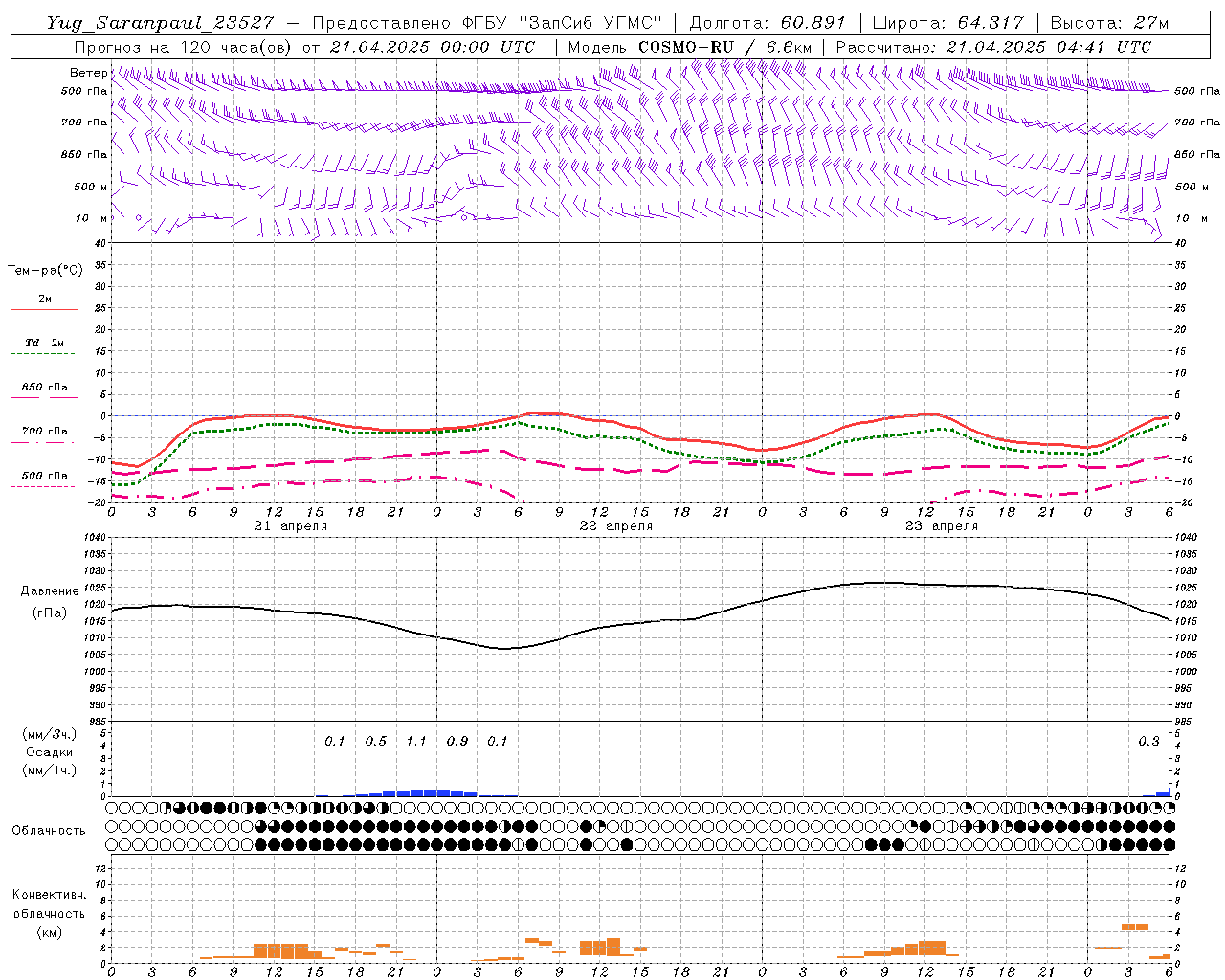The height and width of the screenshot is (980, 1225).
Task: Click the date label 22 апреля
Action: click(x=615, y=526)
